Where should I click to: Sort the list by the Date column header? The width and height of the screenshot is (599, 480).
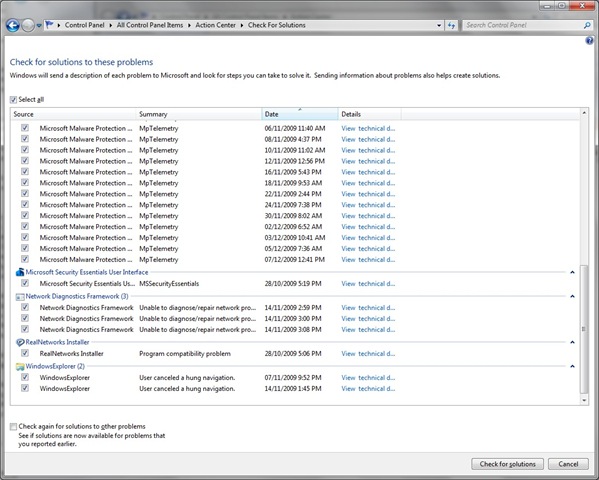pyautogui.click(x=300, y=114)
